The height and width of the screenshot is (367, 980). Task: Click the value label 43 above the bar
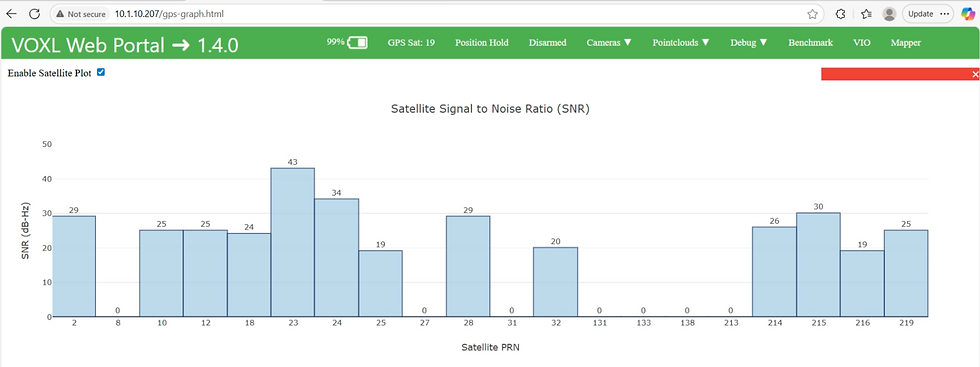point(292,162)
